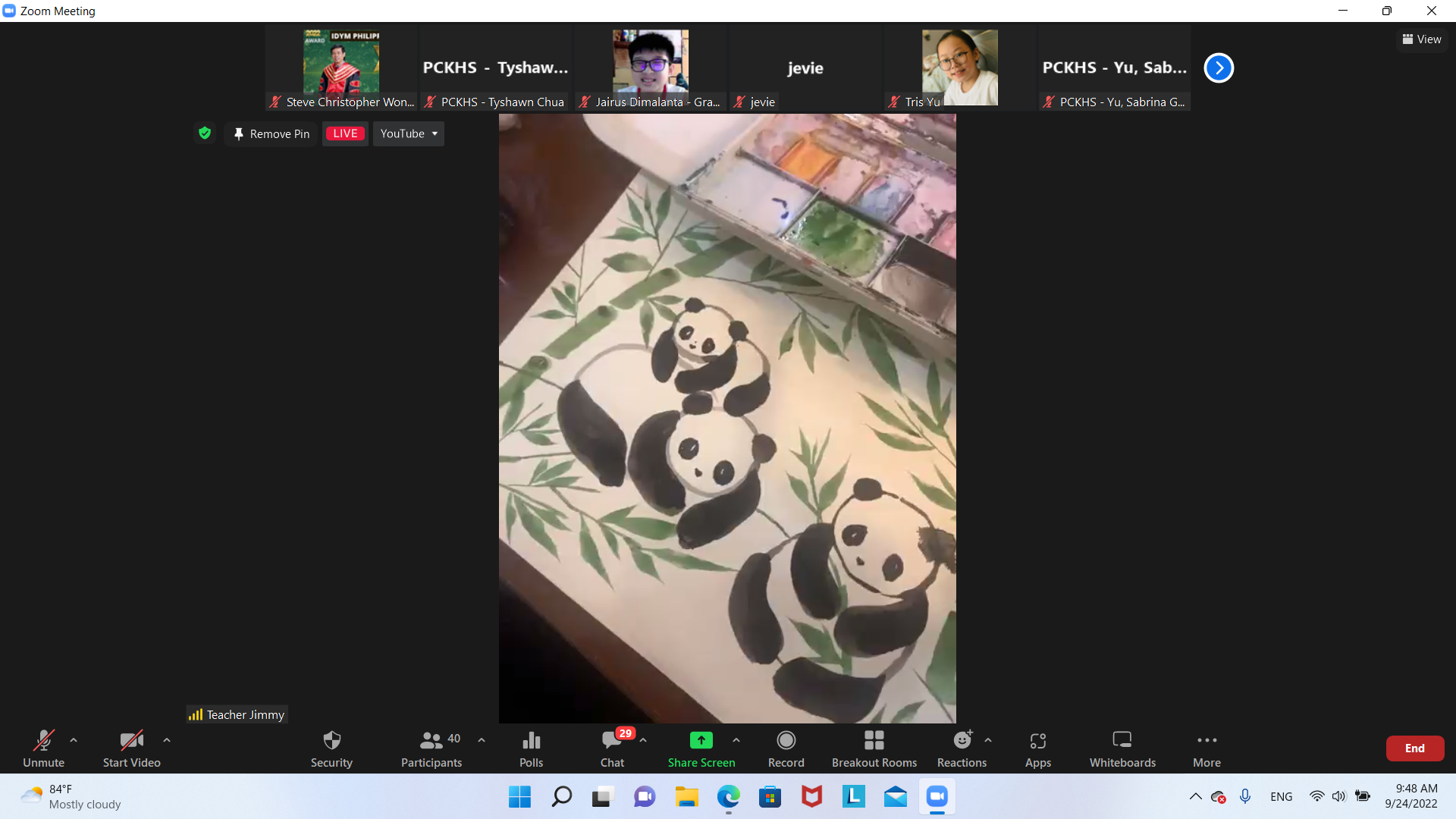This screenshot has height=819, width=1456.
Task: Select PCKHS - Yu, Sabrina participant tile
Action: pyautogui.click(x=1115, y=67)
